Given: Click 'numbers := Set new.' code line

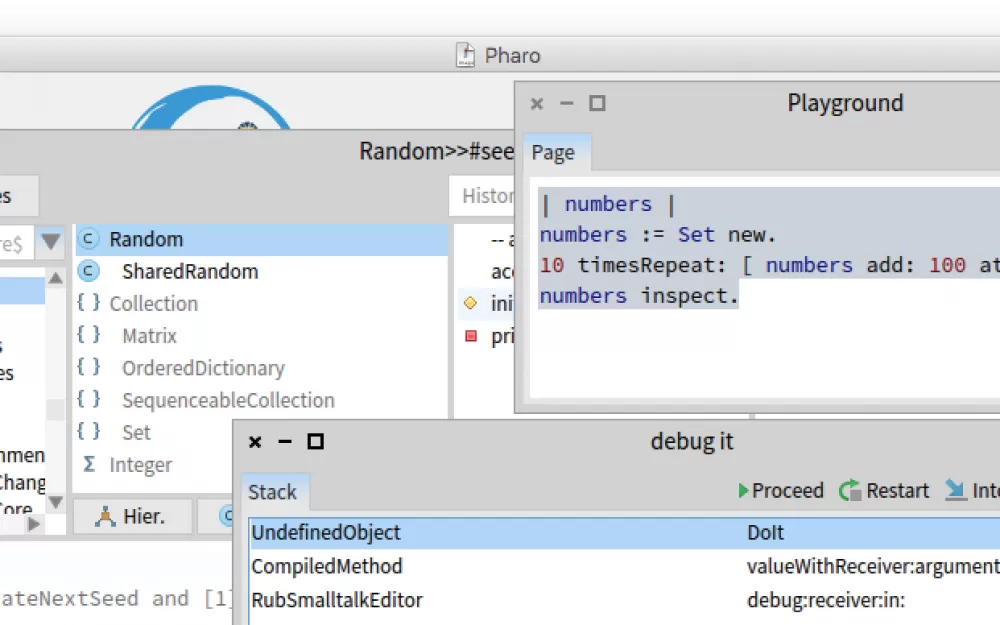Looking at the screenshot, I should coord(658,235).
